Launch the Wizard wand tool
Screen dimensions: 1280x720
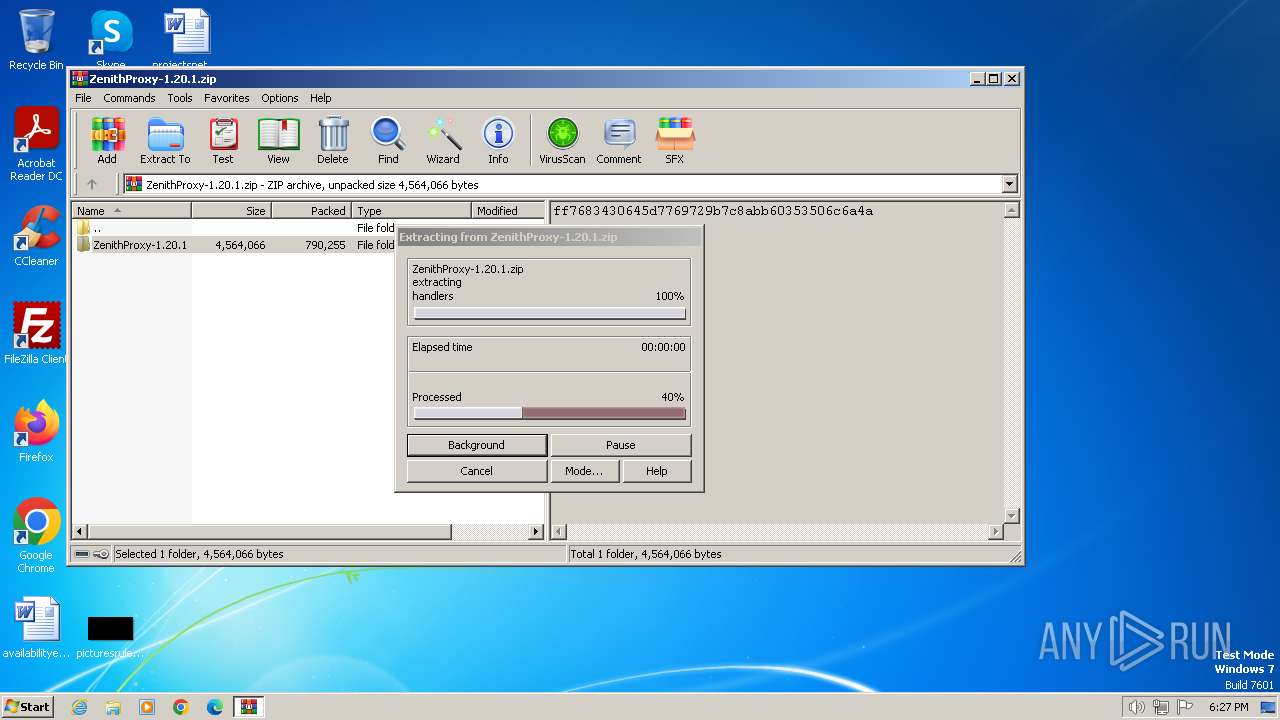pyautogui.click(x=443, y=140)
